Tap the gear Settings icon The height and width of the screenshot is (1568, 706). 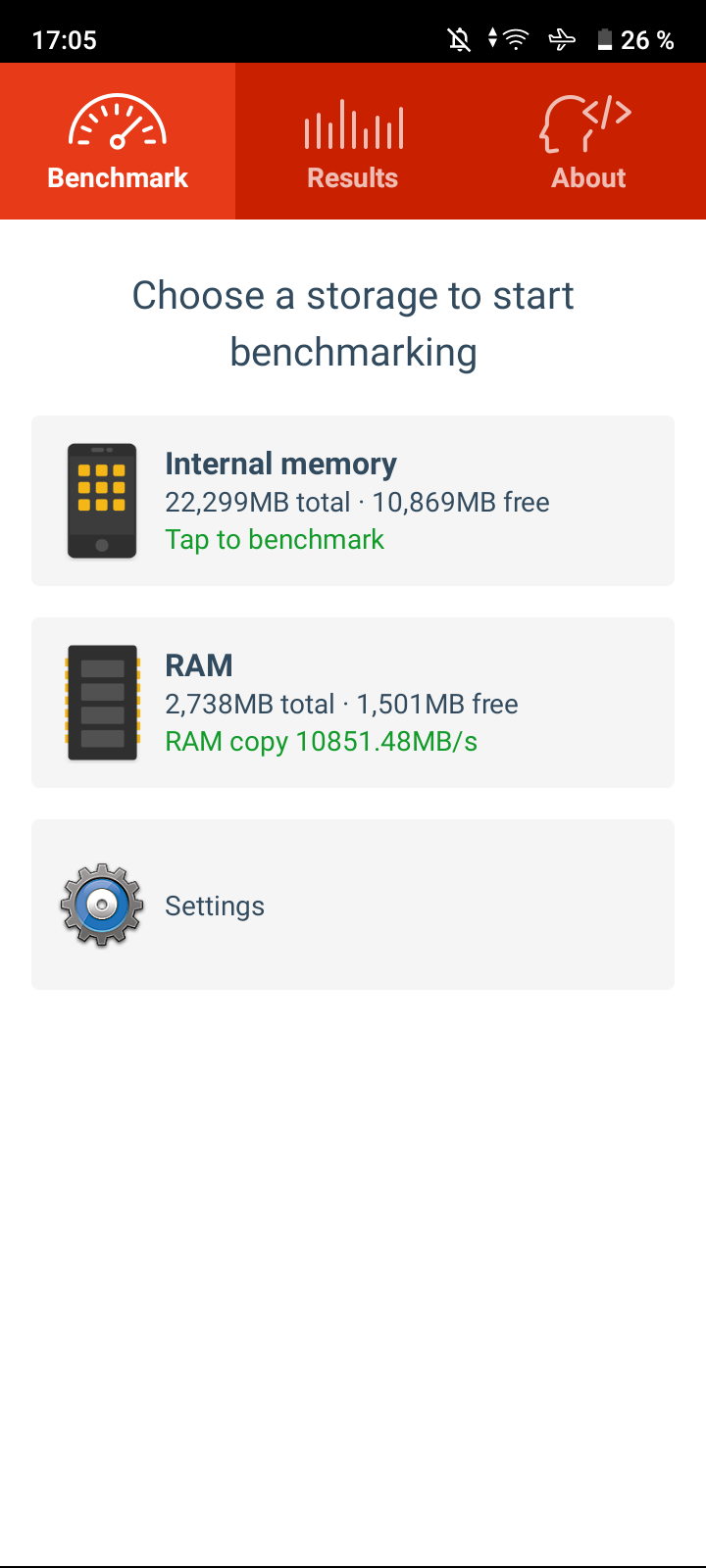tap(102, 905)
